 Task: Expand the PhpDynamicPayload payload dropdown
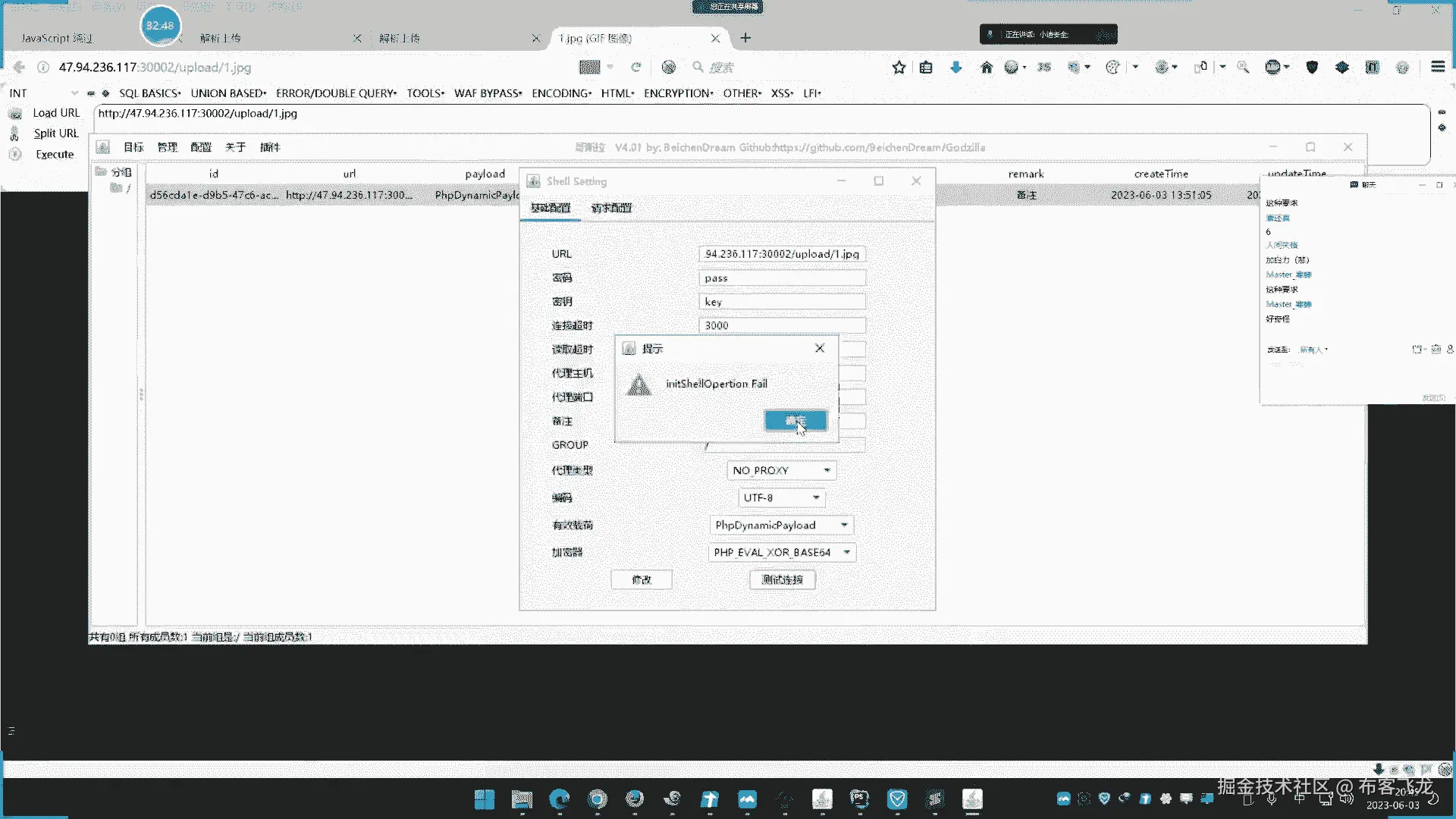843,526
